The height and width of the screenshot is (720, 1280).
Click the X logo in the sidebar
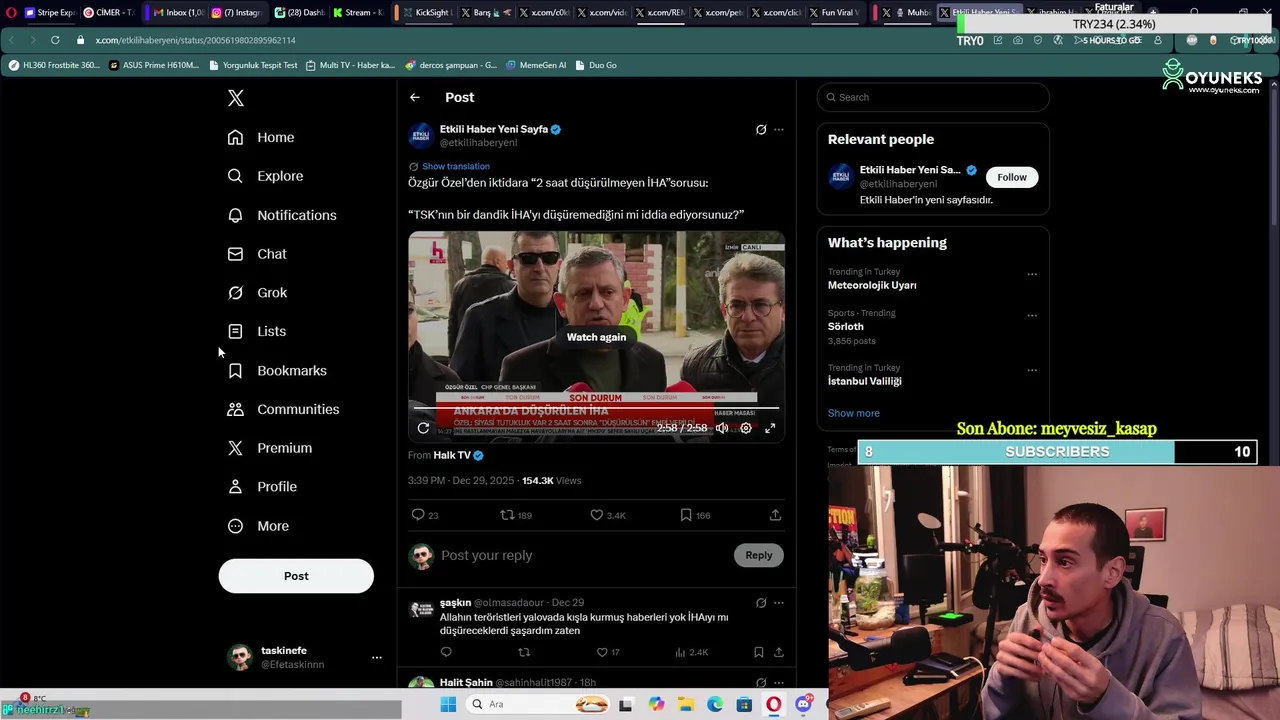coord(236,98)
